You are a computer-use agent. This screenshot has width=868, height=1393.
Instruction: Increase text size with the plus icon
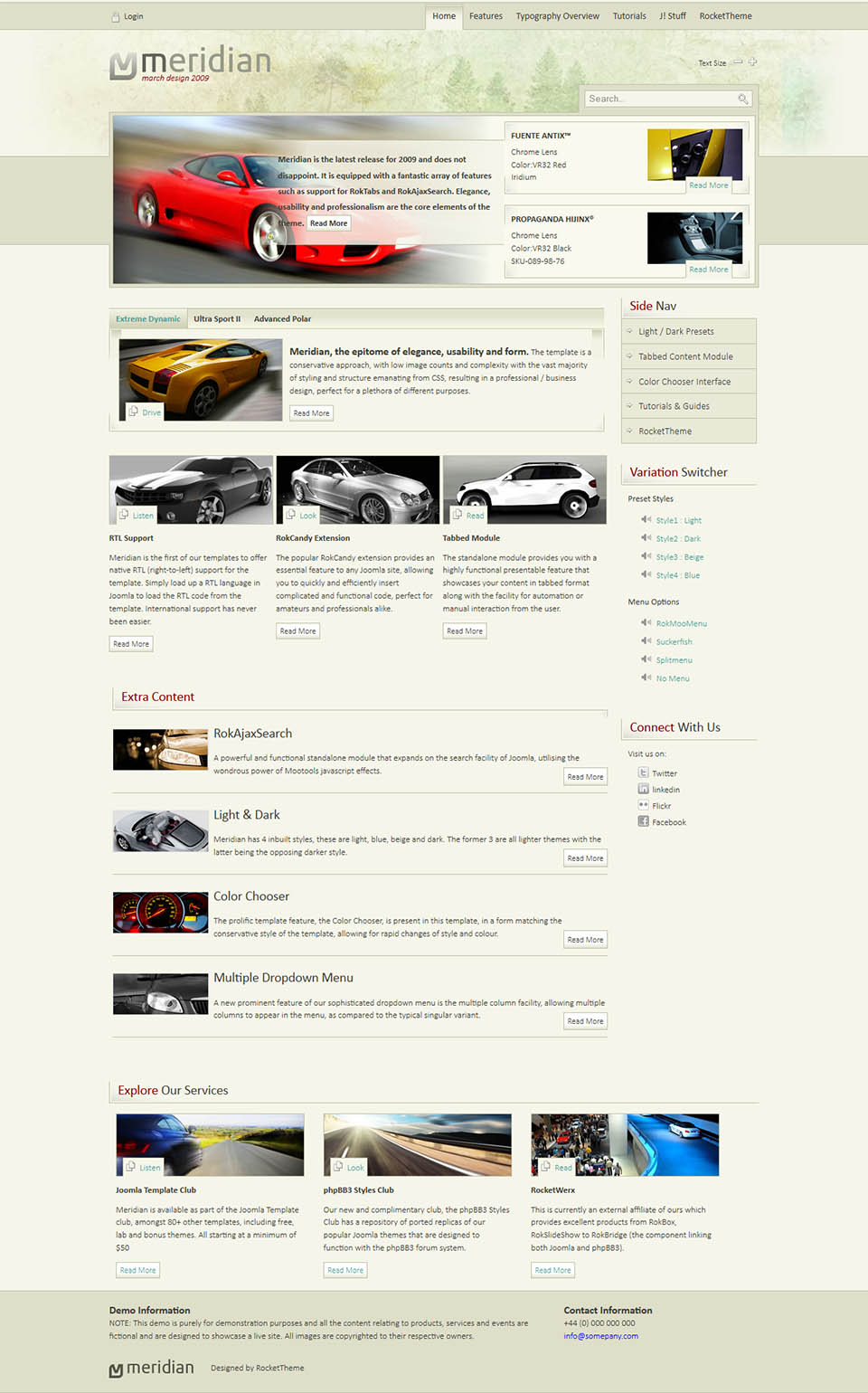coord(752,62)
